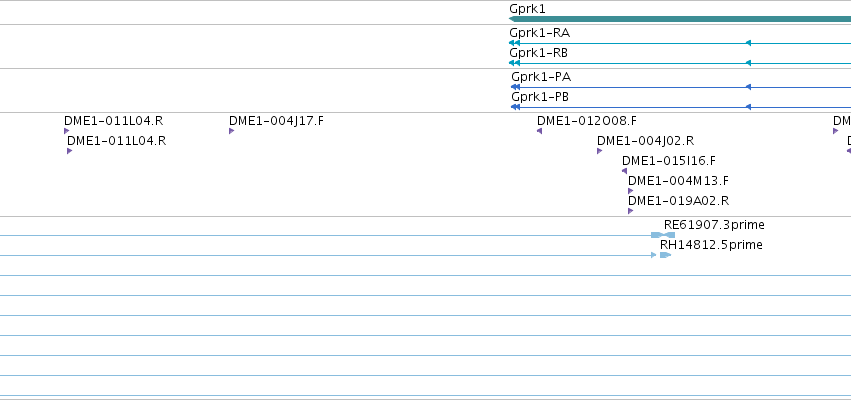Screen dimensions: 851x400
Task: Click the RH14812.5prime EST label
Action: pos(711,245)
